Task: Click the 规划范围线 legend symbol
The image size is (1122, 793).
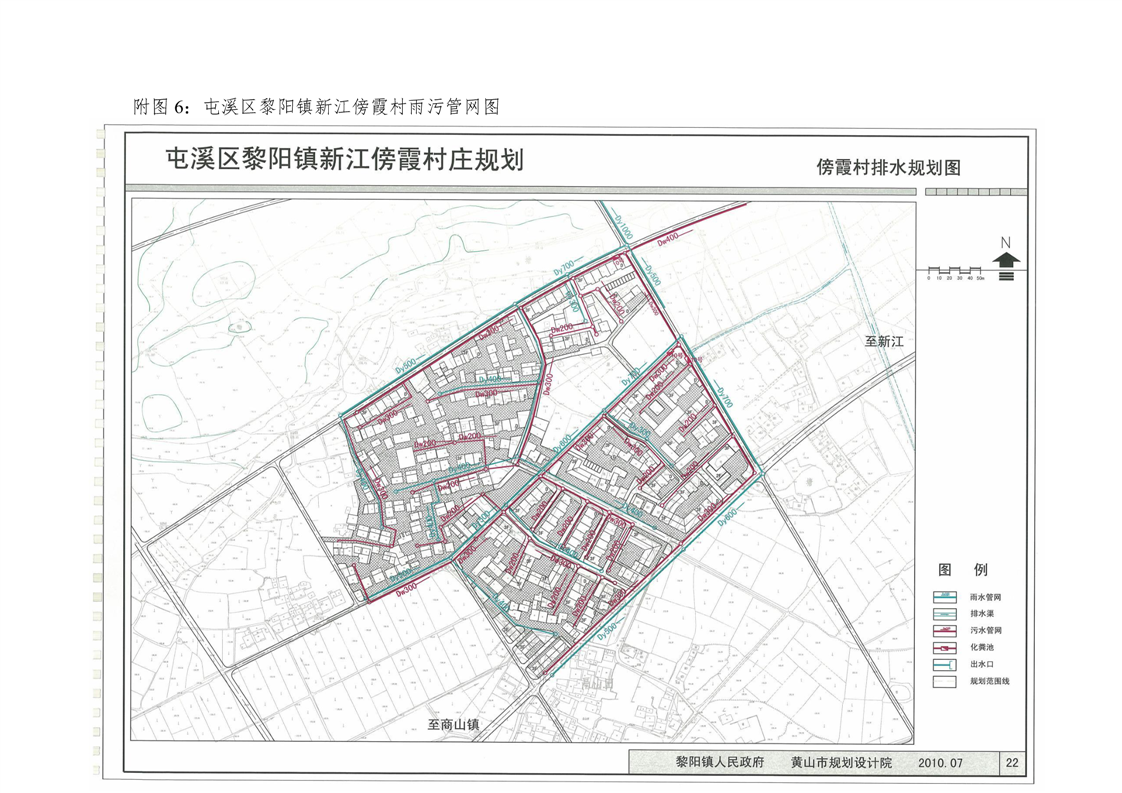Action: pos(945,682)
